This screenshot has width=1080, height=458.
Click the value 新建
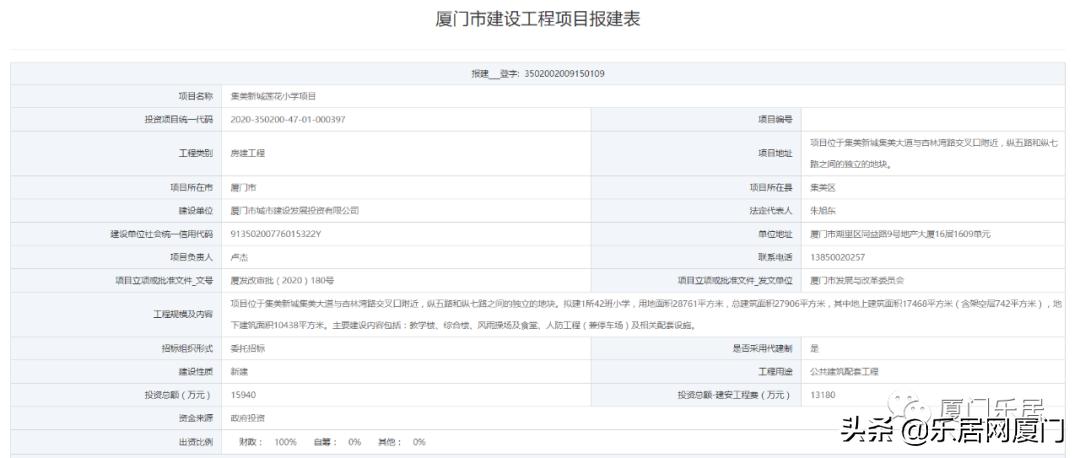click(239, 371)
